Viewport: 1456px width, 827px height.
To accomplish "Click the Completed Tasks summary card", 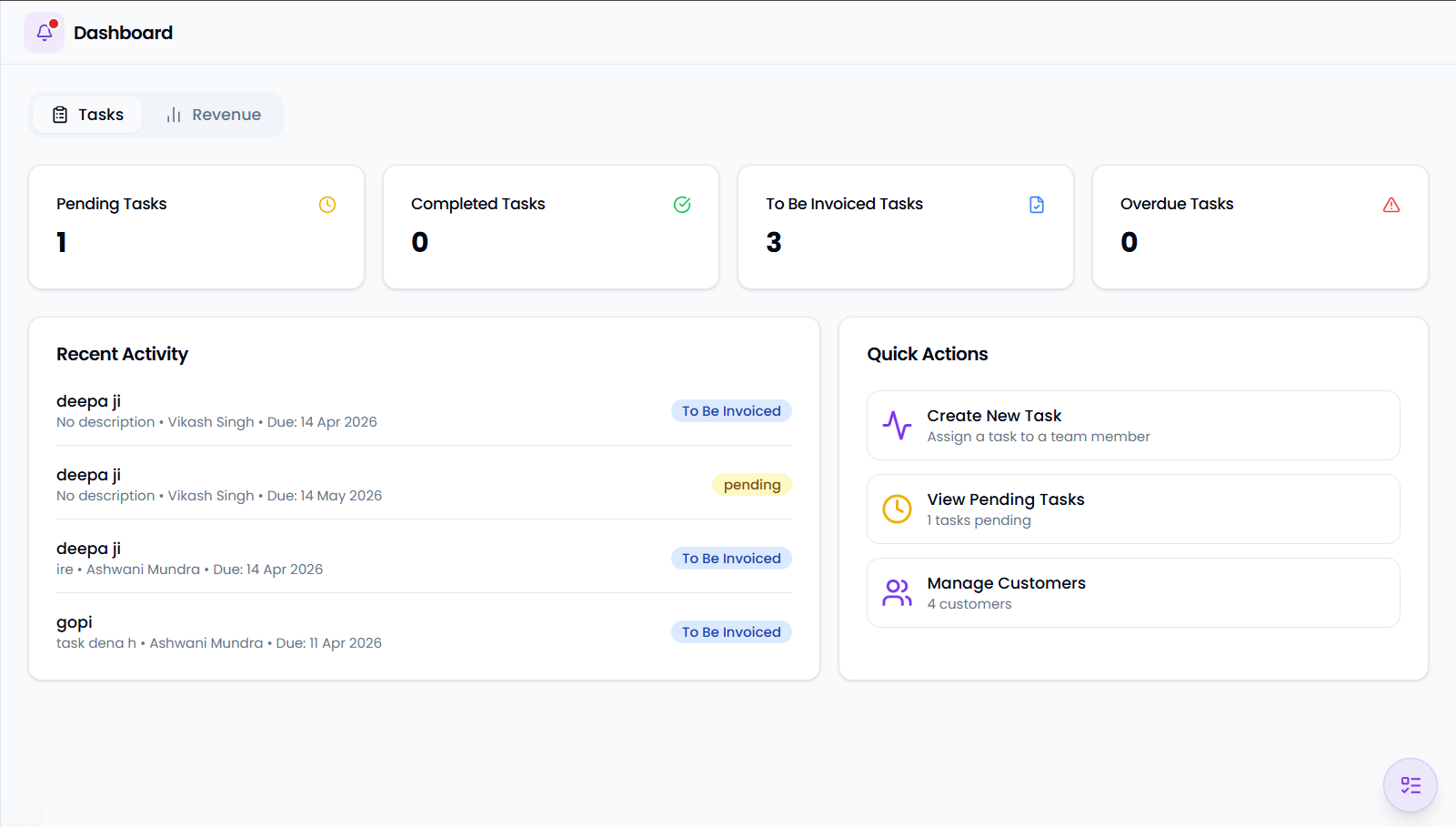I will tap(551, 227).
